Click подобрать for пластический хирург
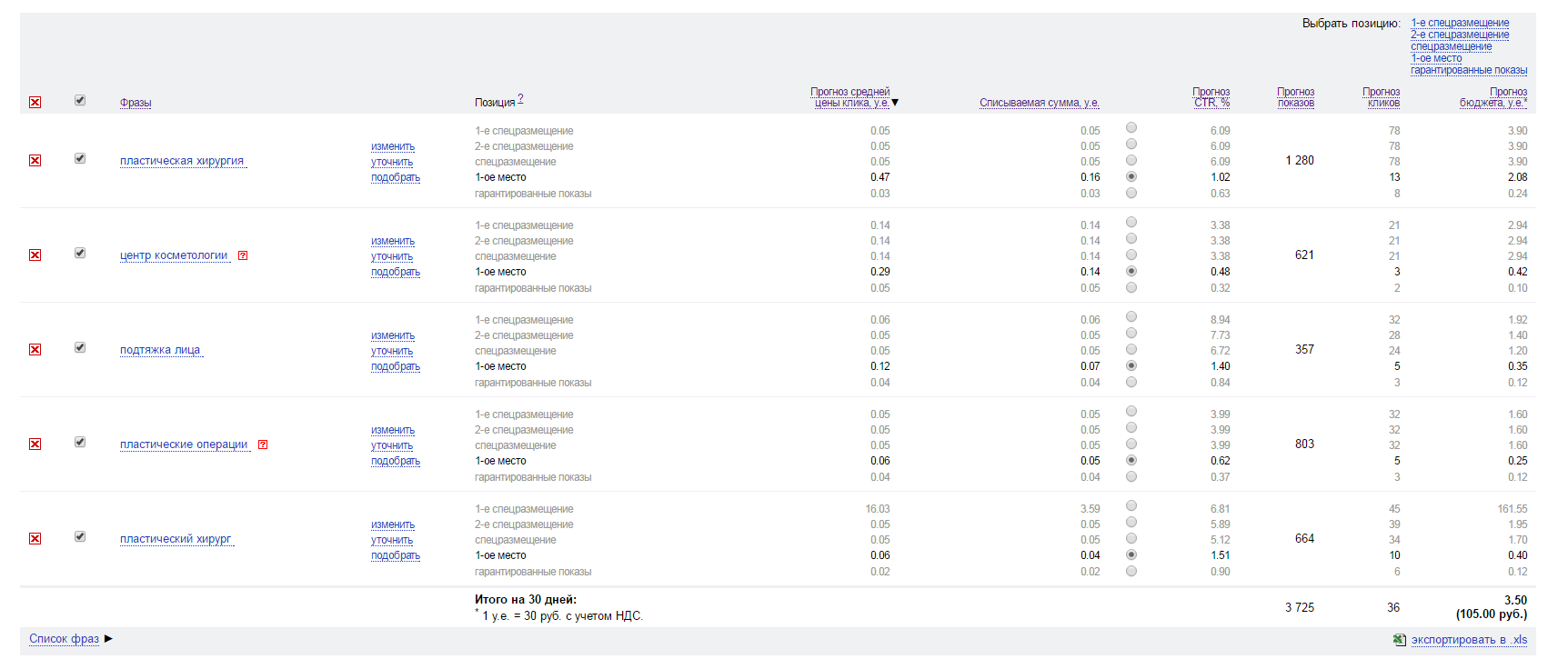The width and height of the screenshot is (1568, 669). click(x=396, y=555)
